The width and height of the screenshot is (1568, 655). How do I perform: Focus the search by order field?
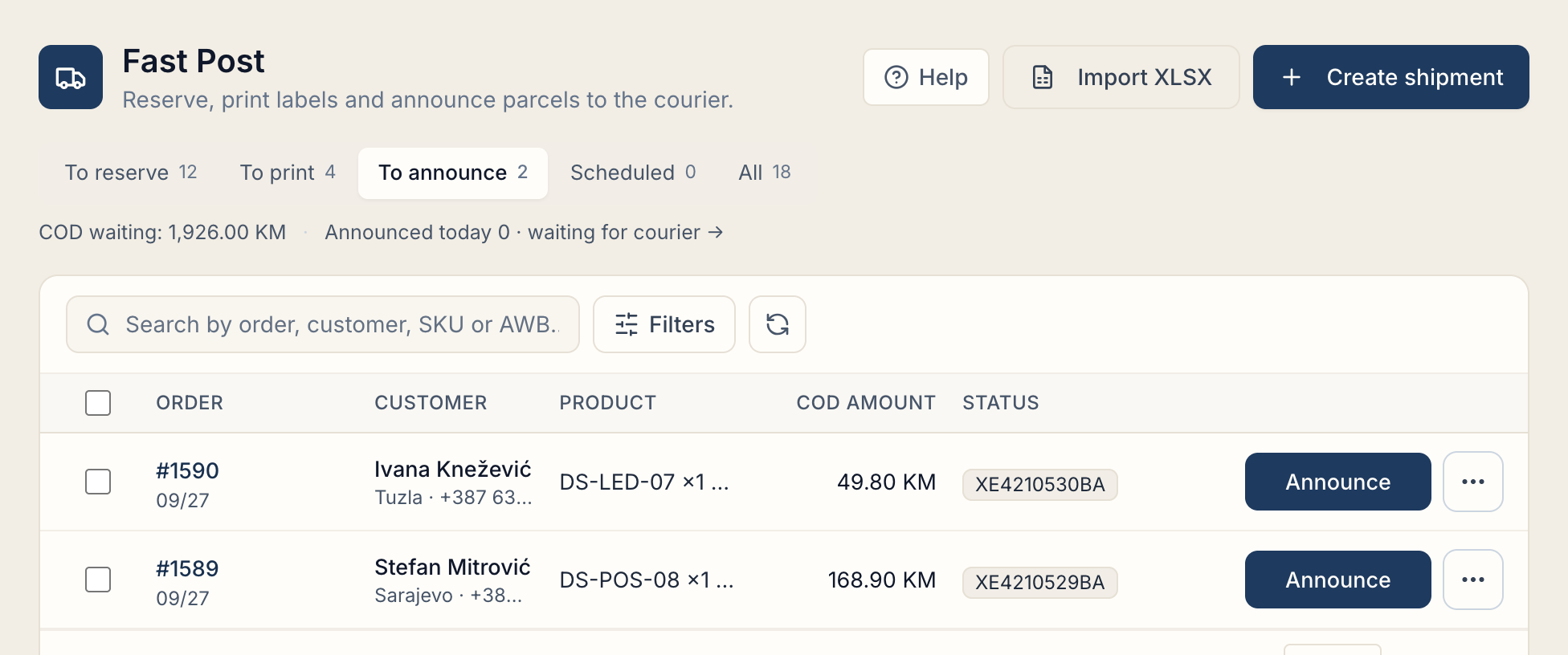click(323, 324)
